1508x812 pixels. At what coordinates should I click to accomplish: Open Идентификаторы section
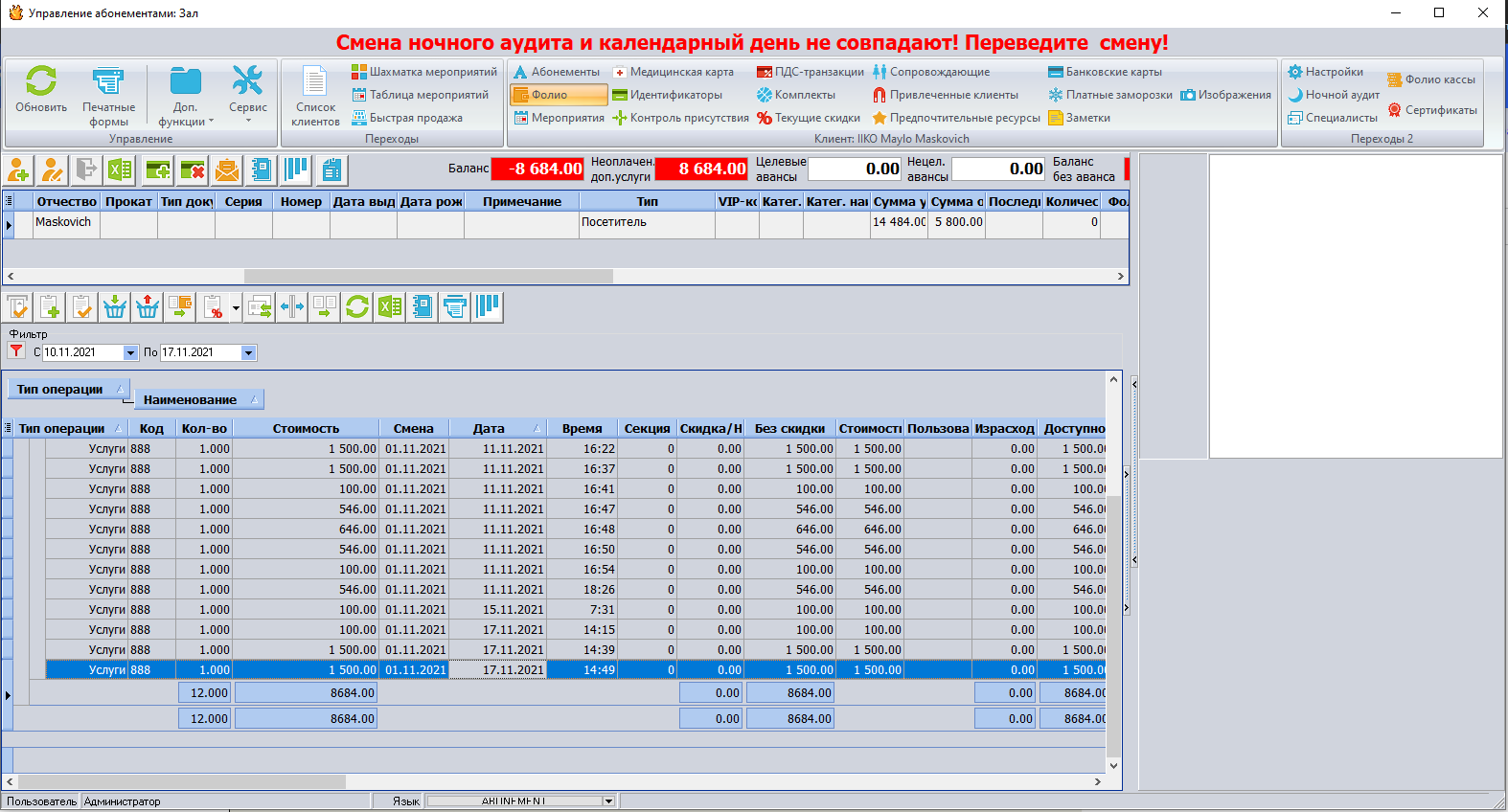coord(668,95)
